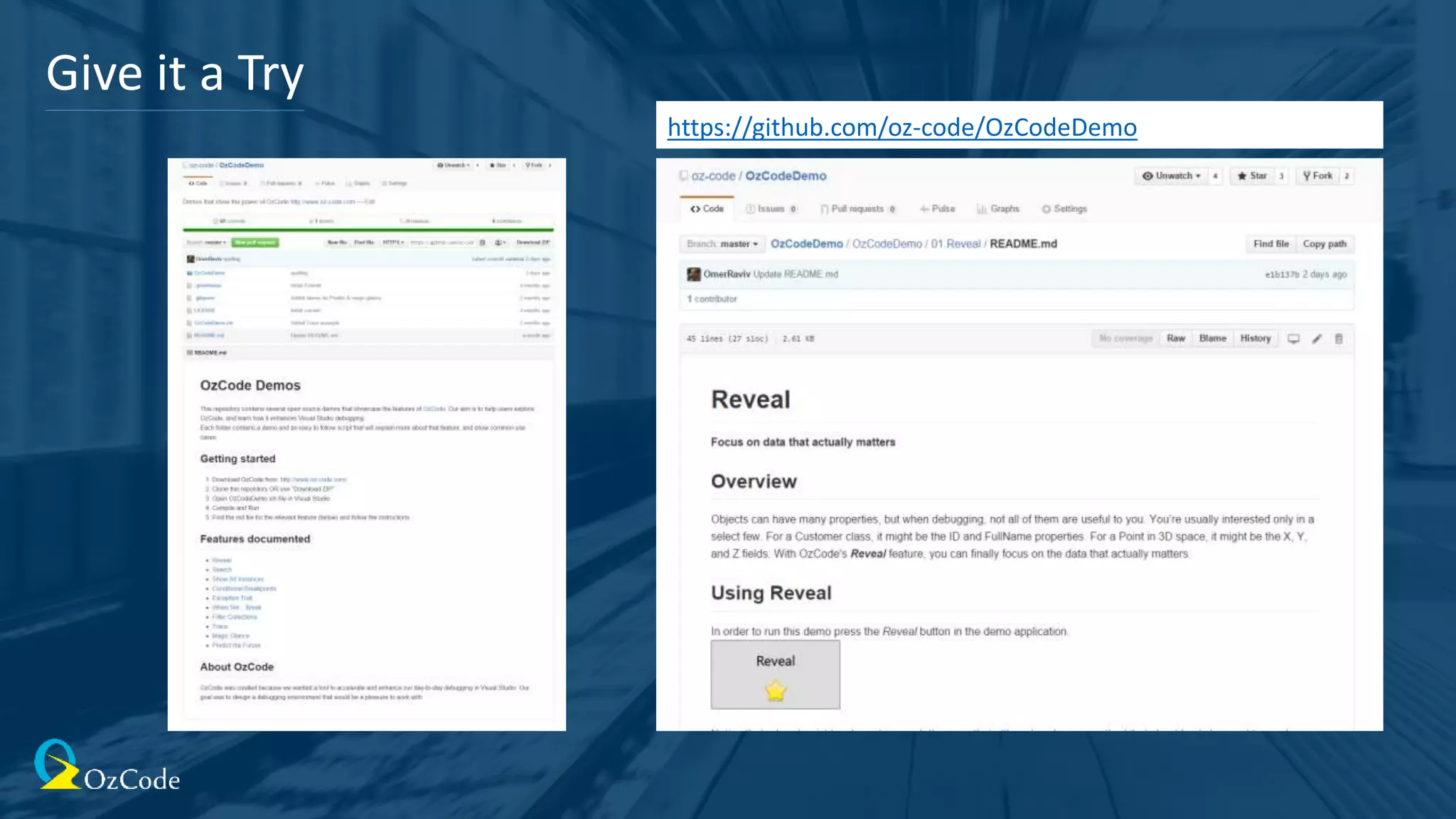Open the Pull requests tab
This screenshot has width=1456, height=819.
point(857,209)
